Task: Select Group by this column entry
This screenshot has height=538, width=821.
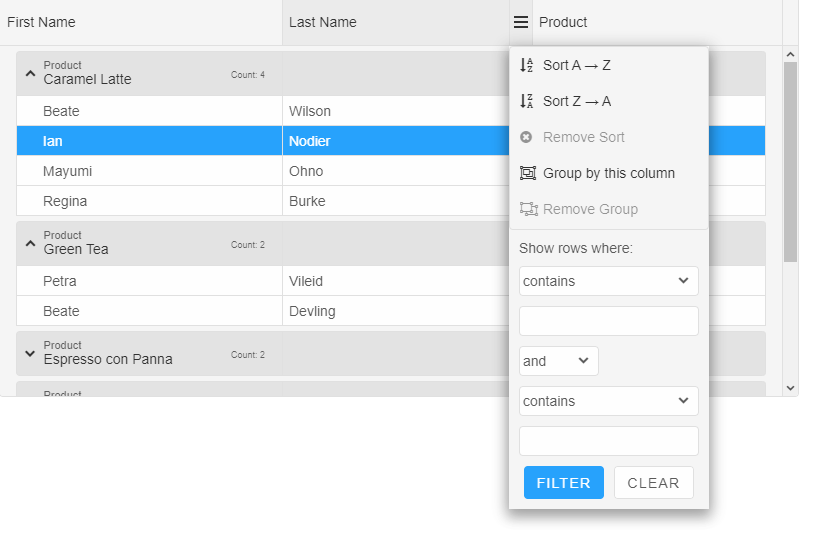Action: (609, 173)
